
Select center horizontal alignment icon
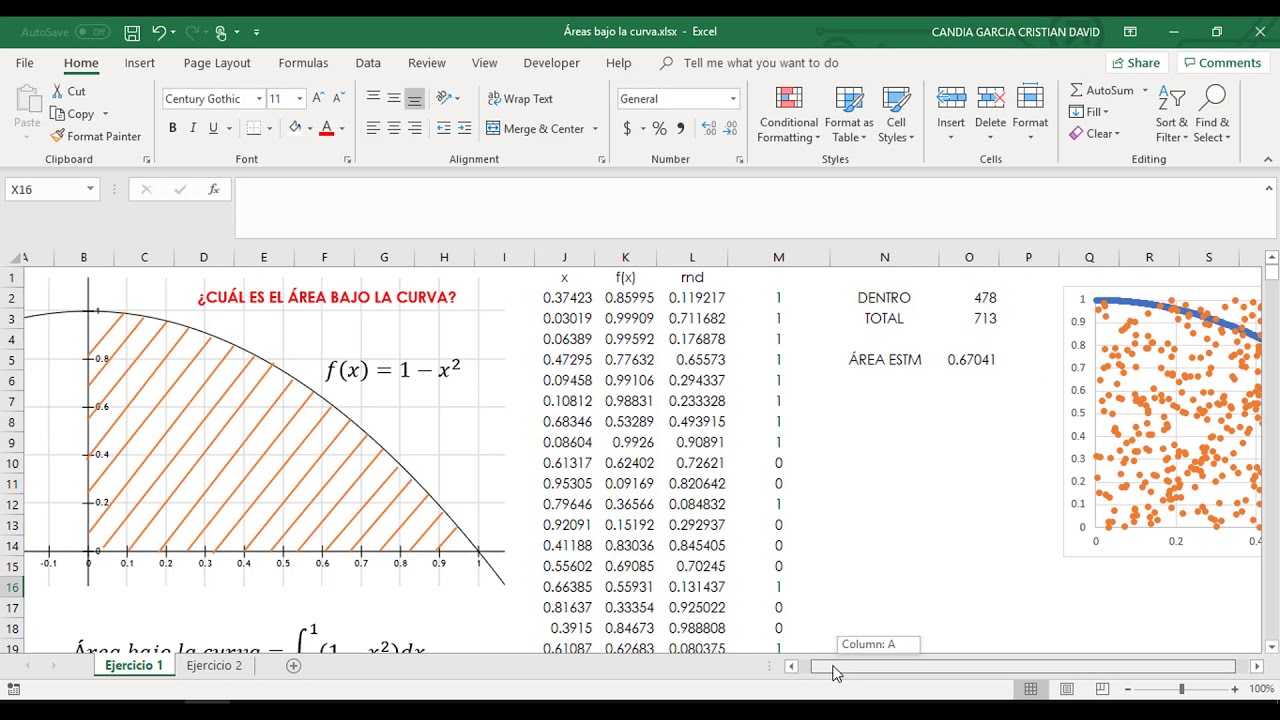point(394,128)
